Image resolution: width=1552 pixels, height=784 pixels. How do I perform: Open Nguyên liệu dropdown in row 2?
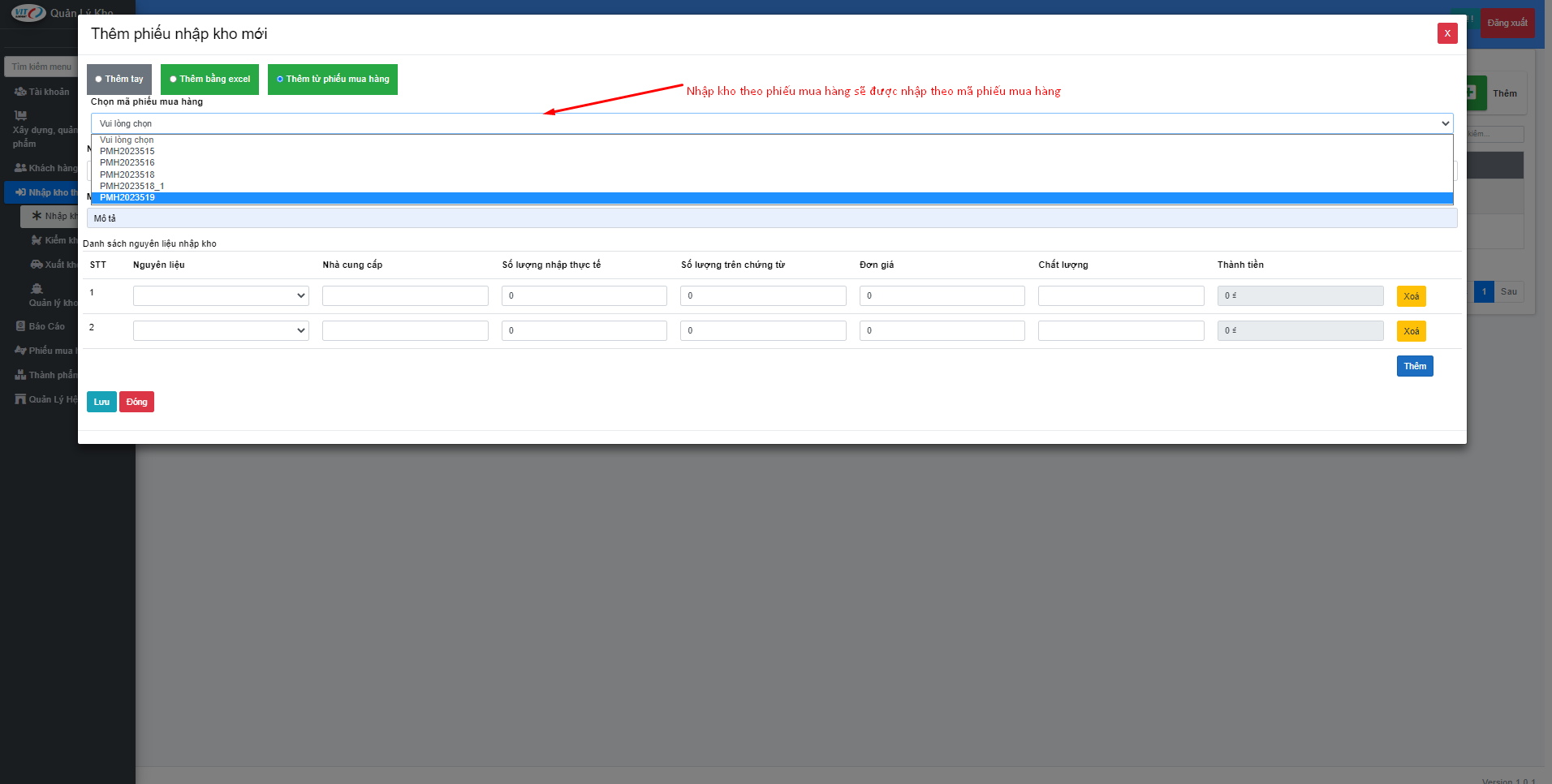click(221, 330)
